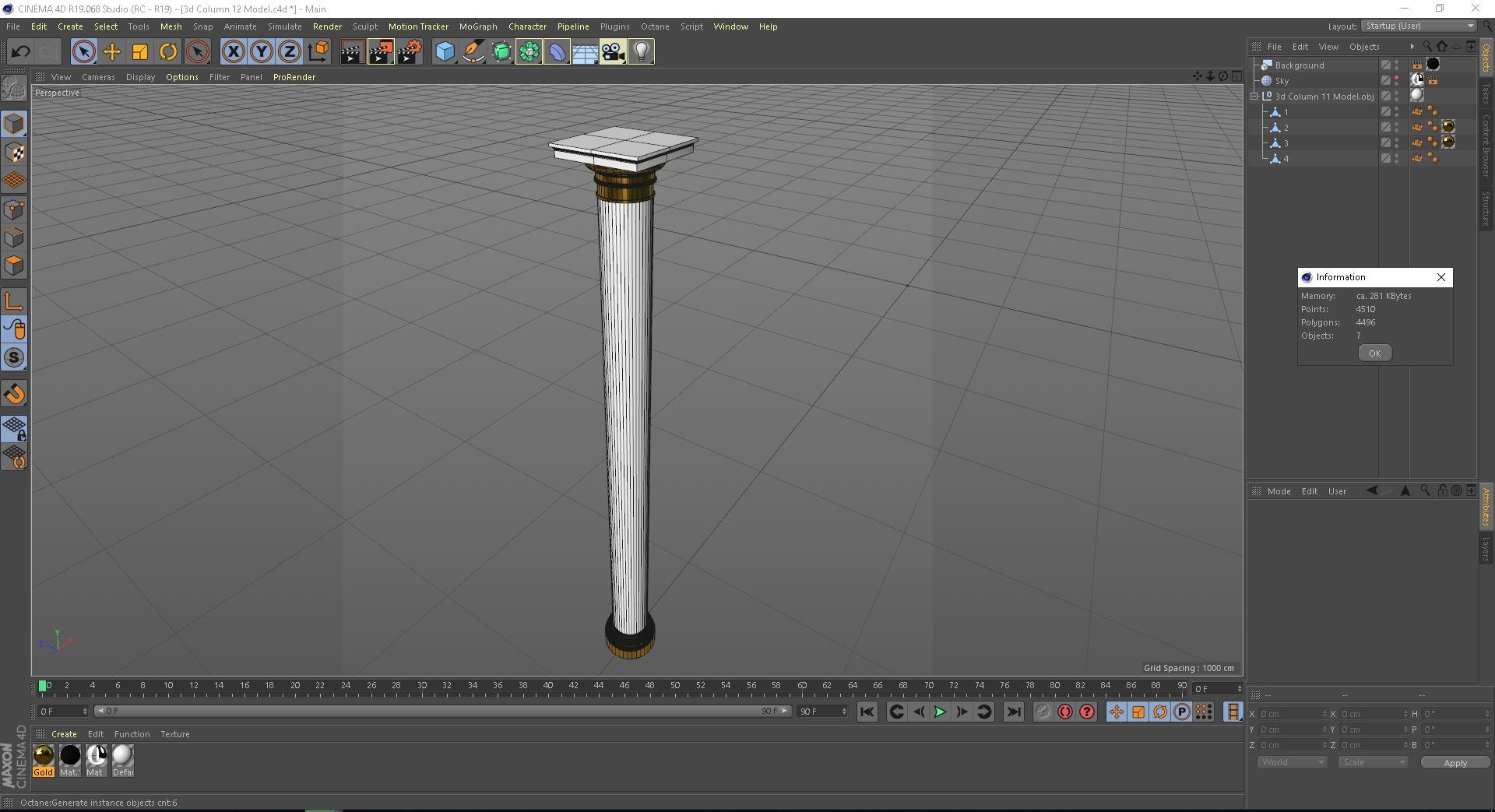Open the Layout Startup (User) dropdown

pos(1419,26)
